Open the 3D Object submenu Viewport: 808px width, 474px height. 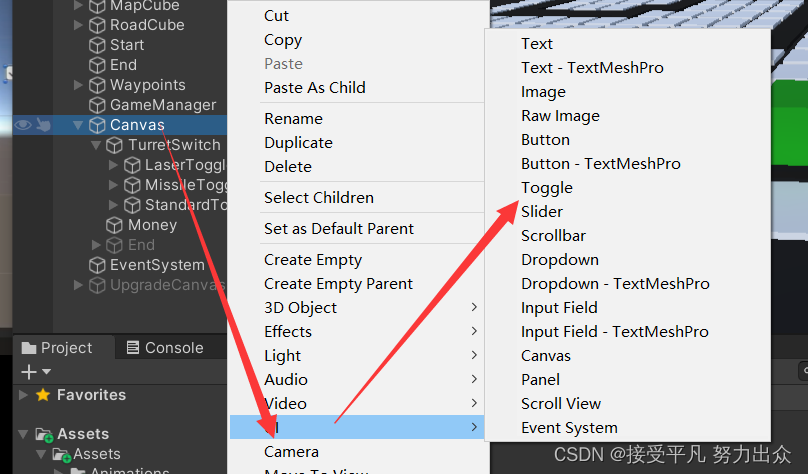pos(300,308)
